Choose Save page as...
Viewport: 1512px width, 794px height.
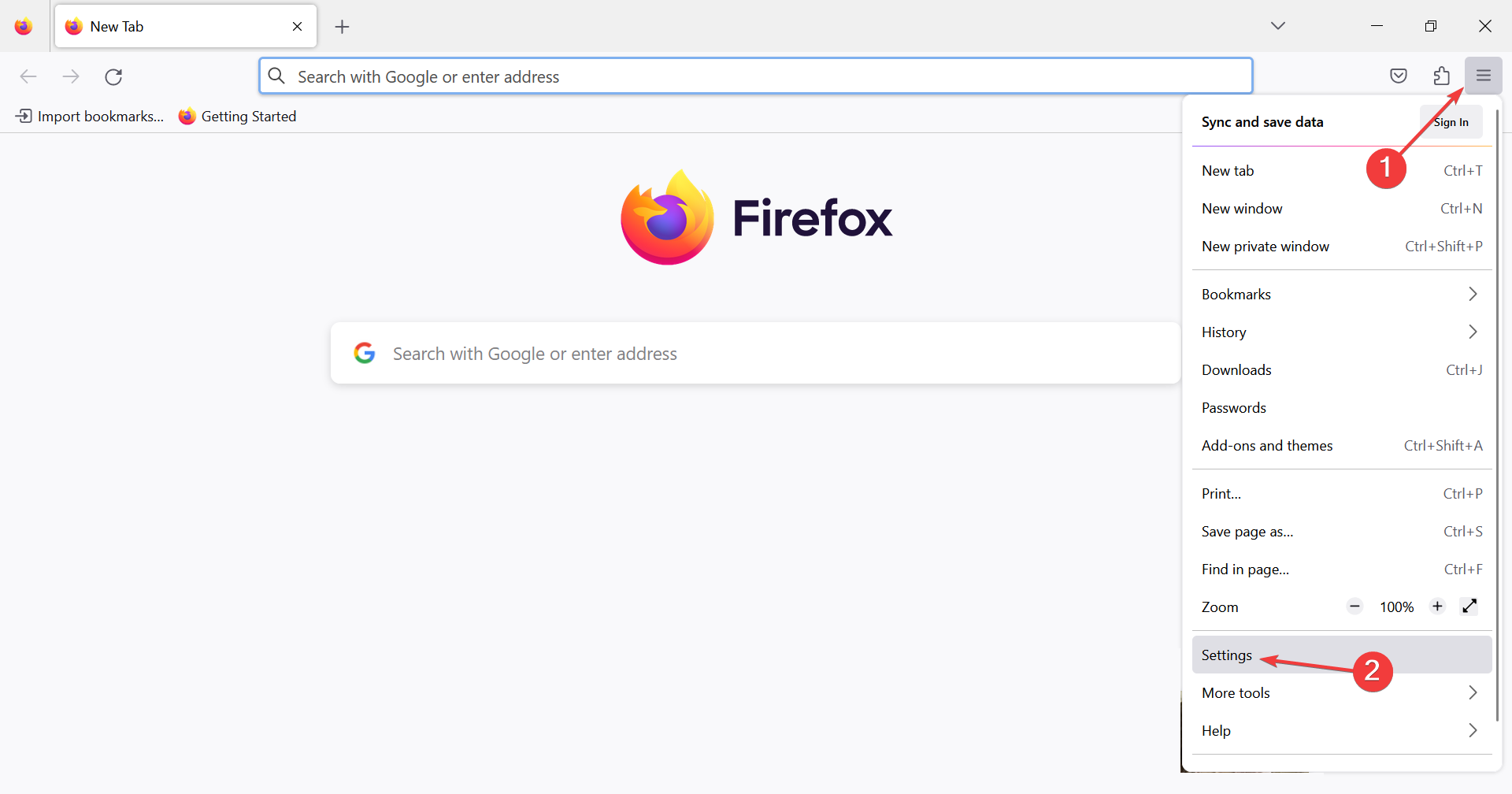click(1342, 532)
